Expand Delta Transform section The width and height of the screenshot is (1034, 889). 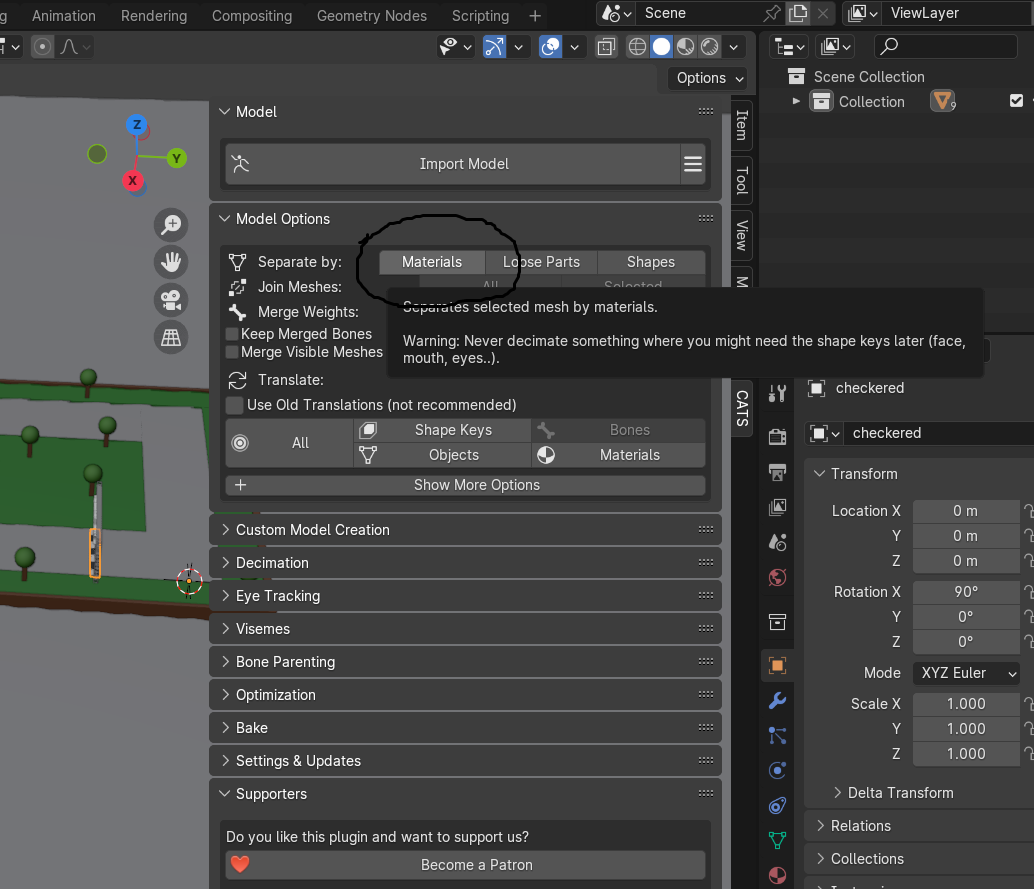pyautogui.click(x=894, y=793)
